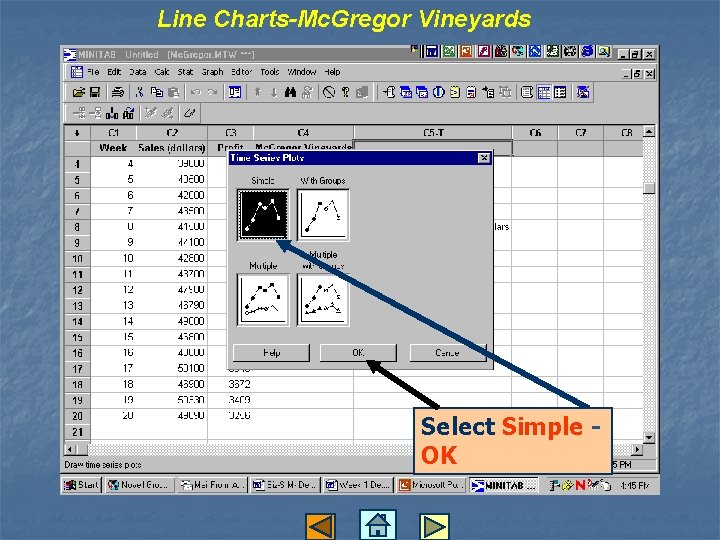Click the Save Project floppy disk icon
Image resolution: width=720 pixels, height=540 pixels.
point(95,92)
